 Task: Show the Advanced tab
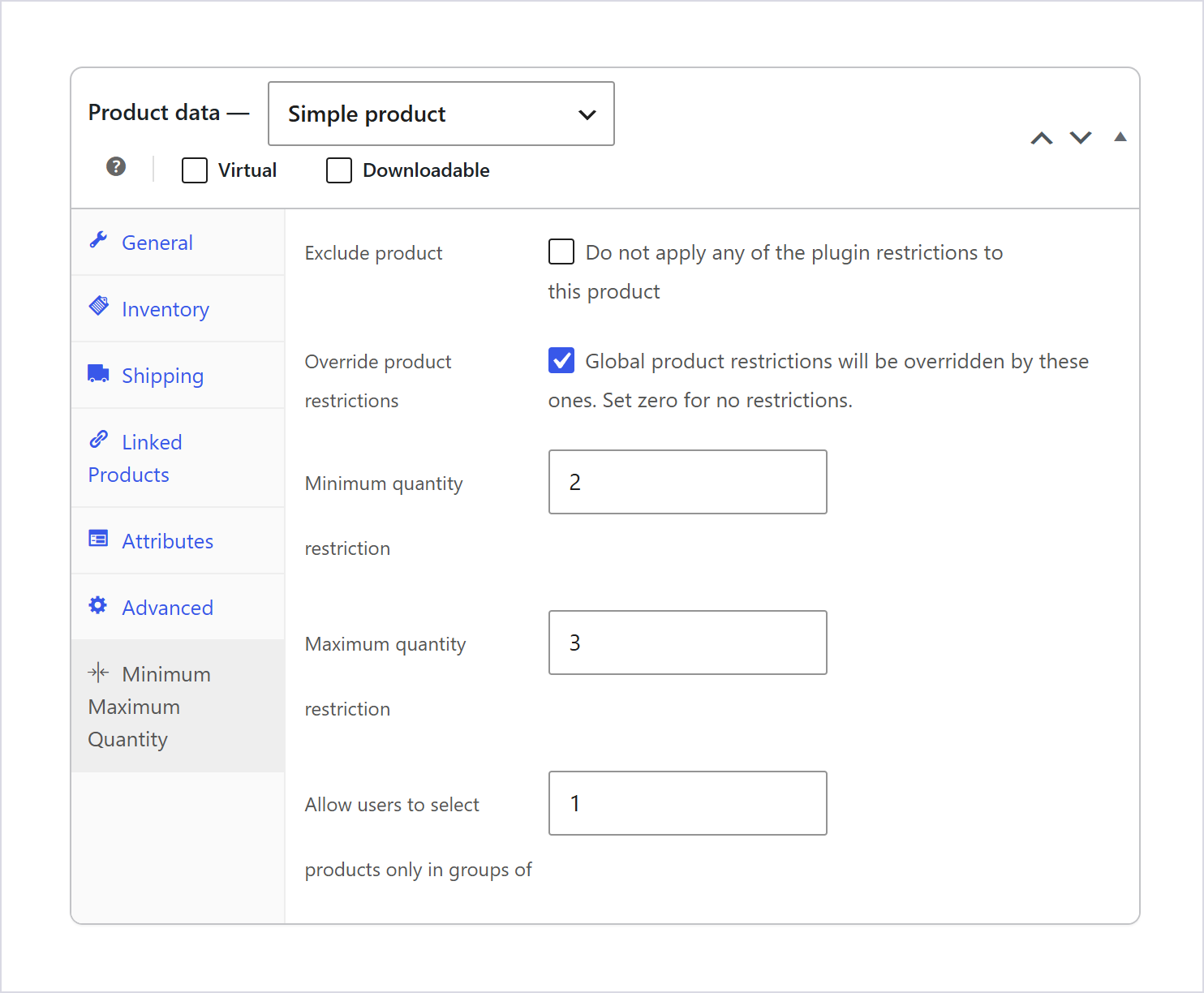pos(178,608)
